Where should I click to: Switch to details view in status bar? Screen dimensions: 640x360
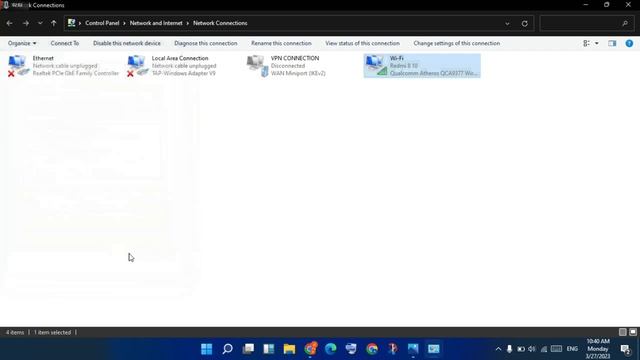pyautogui.click(x=622, y=332)
